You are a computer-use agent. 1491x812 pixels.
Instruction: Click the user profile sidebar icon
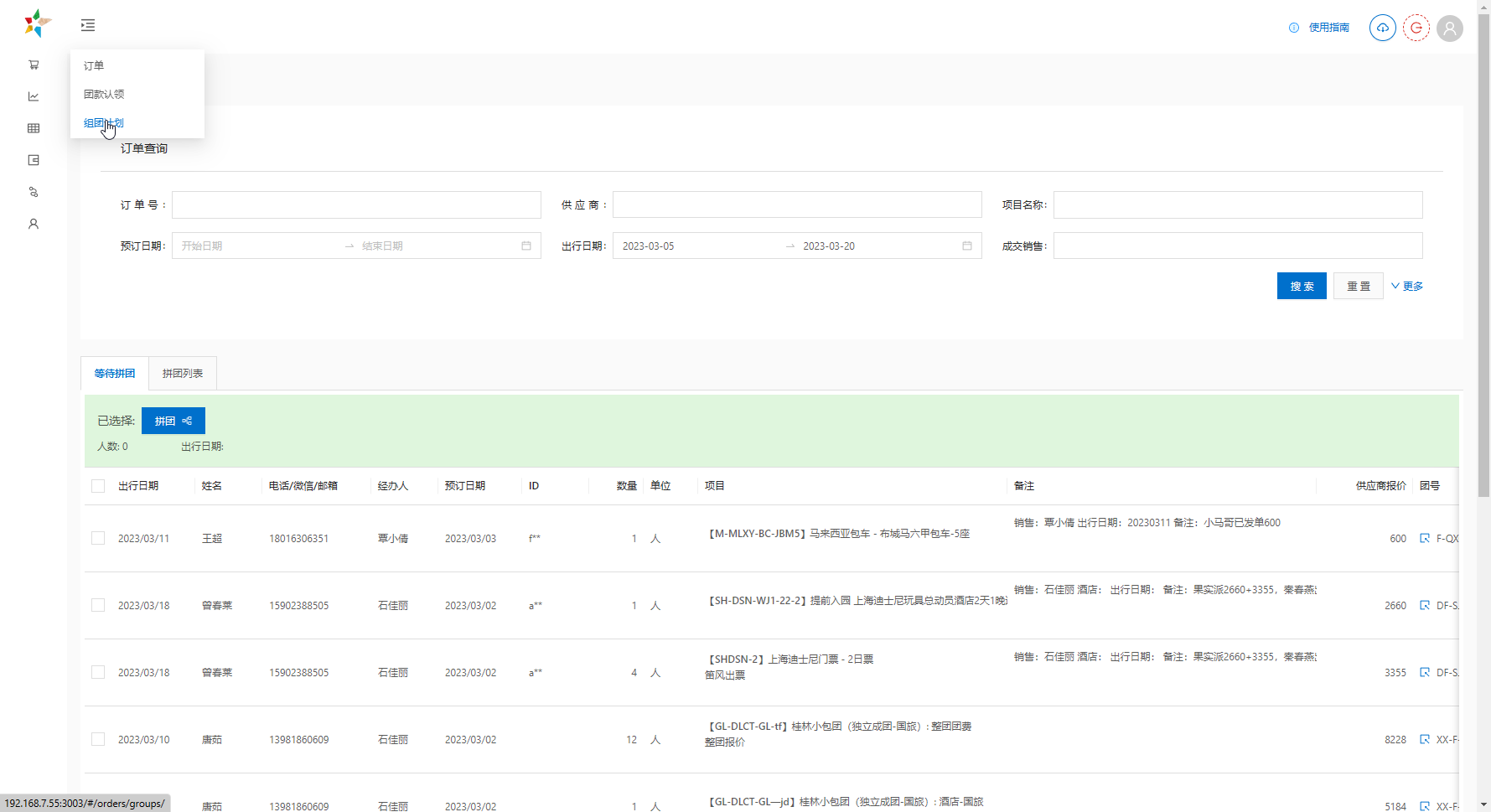point(34,224)
